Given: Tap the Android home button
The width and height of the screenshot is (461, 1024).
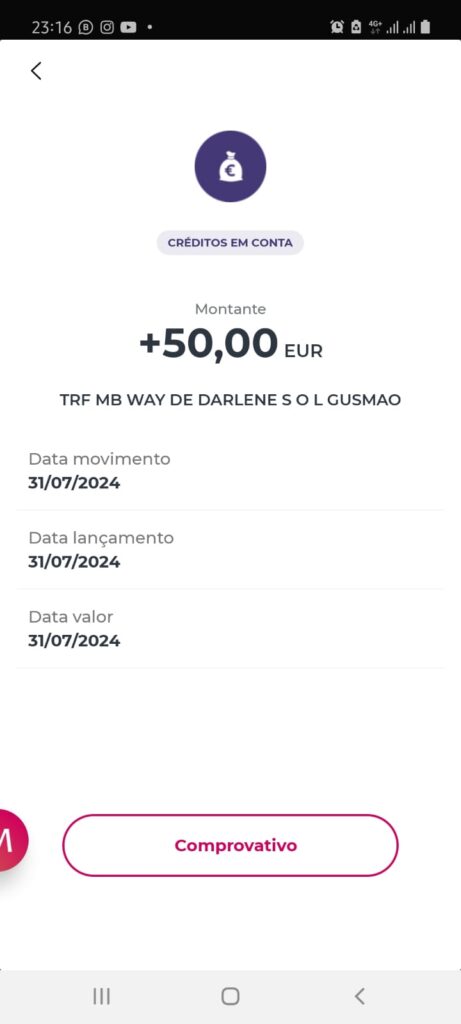Looking at the screenshot, I should click(x=230, y=996).
